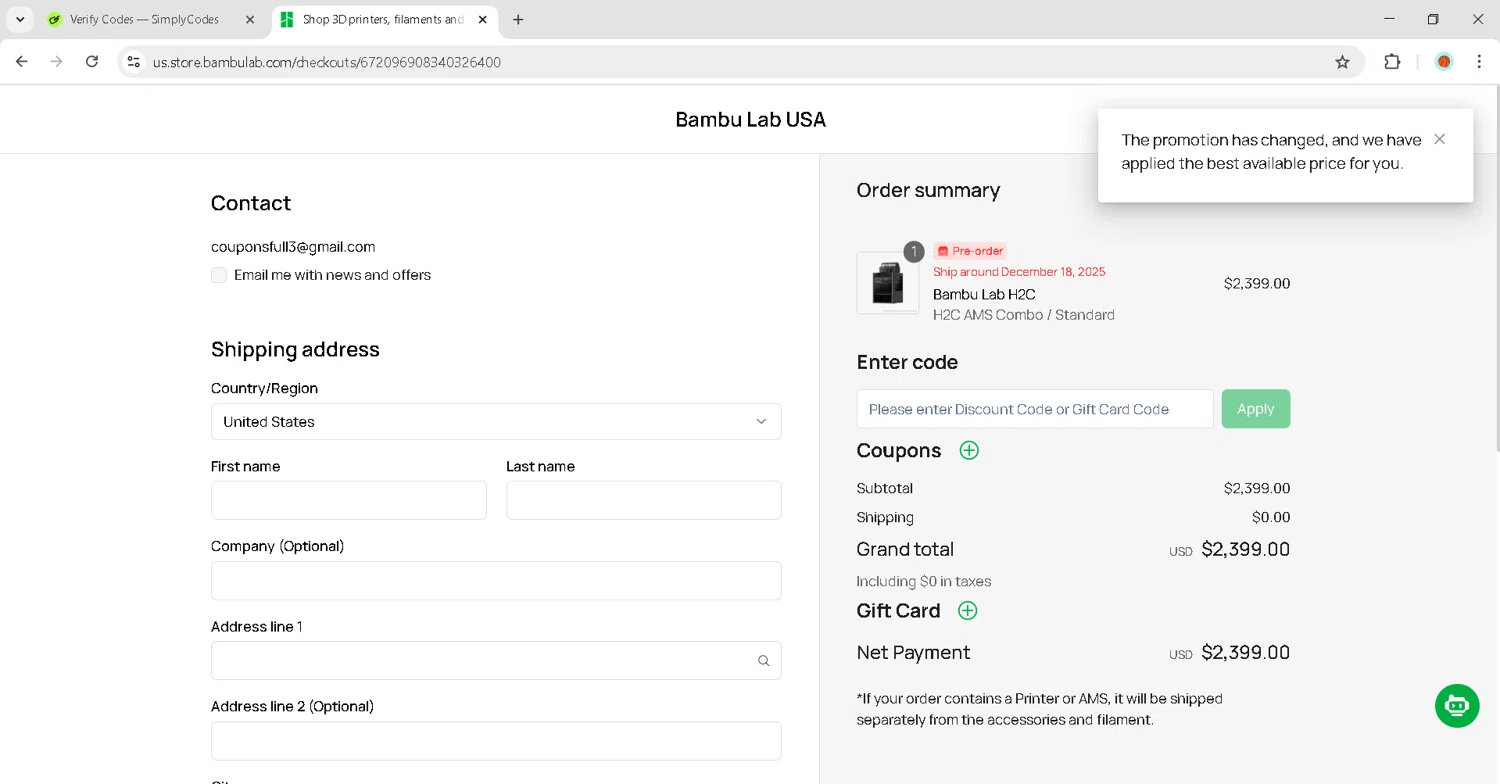This screenshot has height=784, width=1500.
Task: Open the browser extensions puzzle icon
Action: 1392,62
